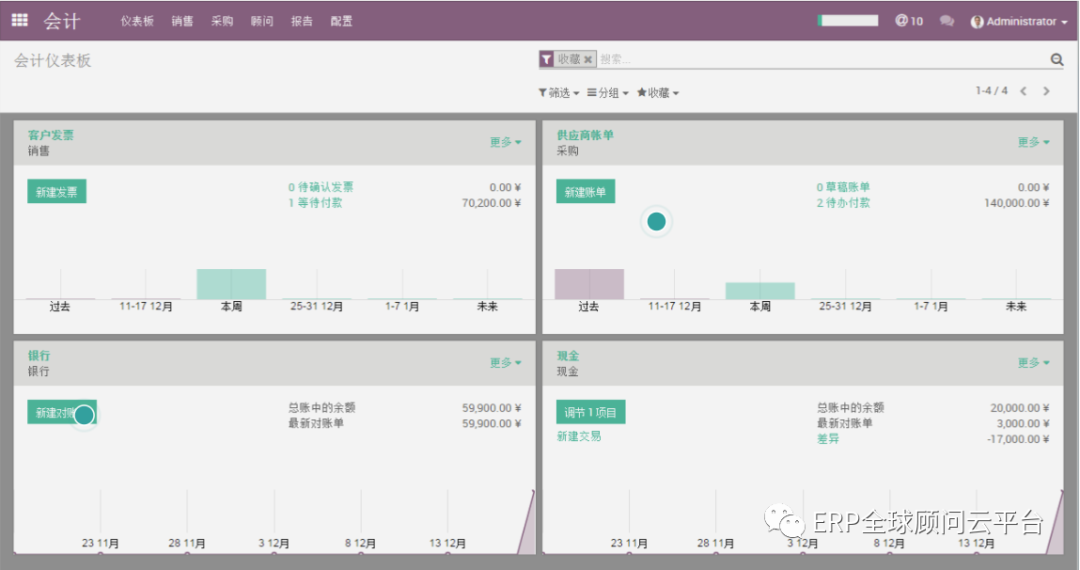This screenshot has width=1080, height=570.
Task: Open the chat conversations icon
Action: (x=946, y=21)
